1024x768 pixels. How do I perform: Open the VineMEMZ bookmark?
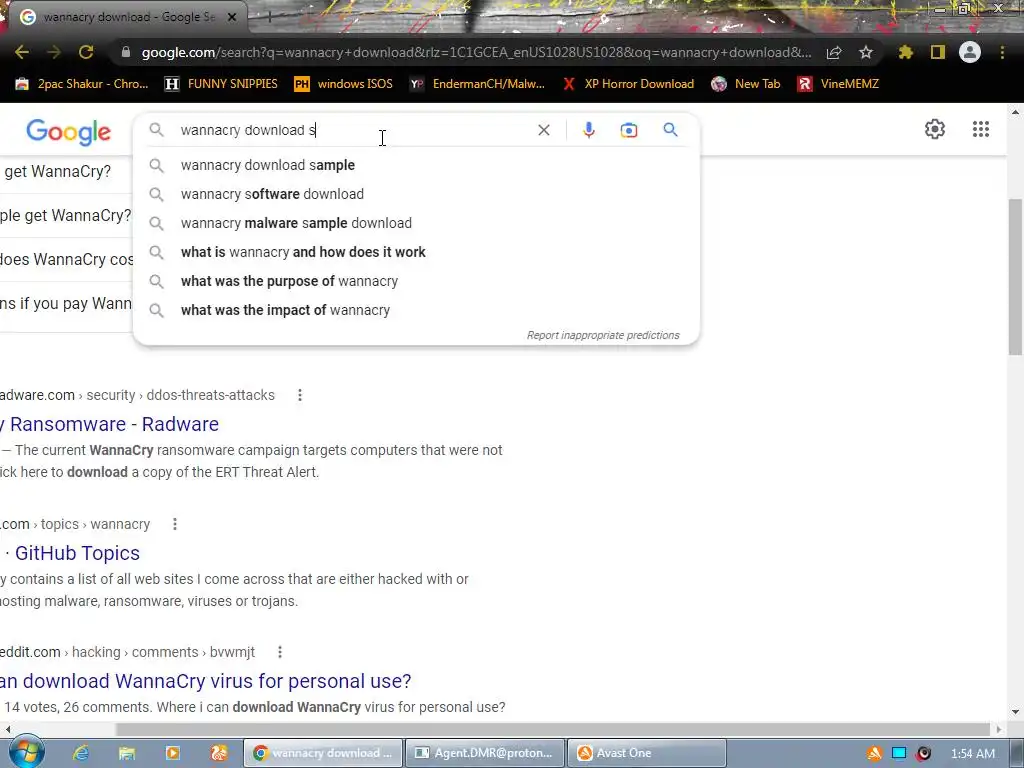pos(838,84)
